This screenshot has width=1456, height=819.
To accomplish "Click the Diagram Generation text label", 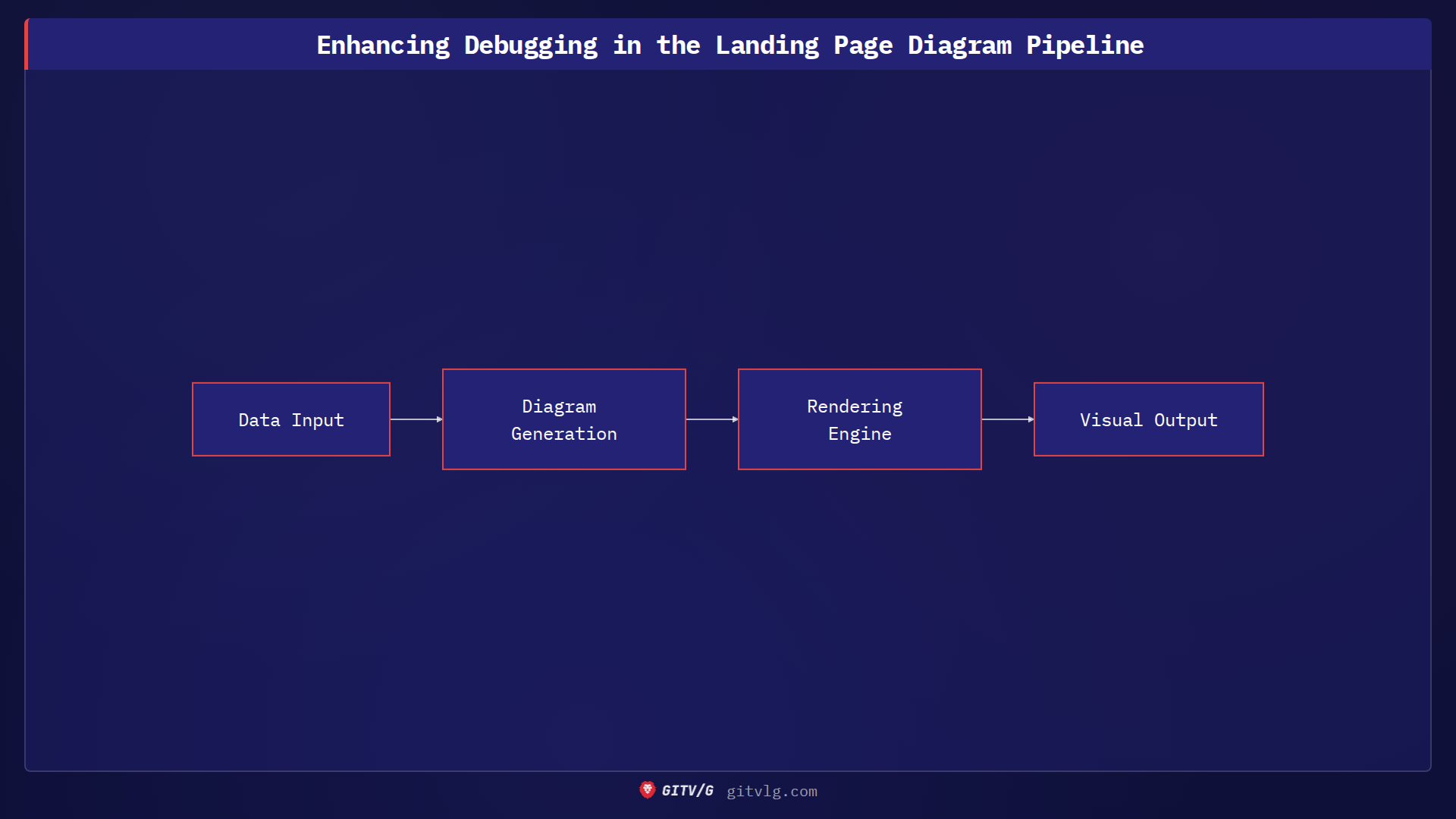I will 563,419.
